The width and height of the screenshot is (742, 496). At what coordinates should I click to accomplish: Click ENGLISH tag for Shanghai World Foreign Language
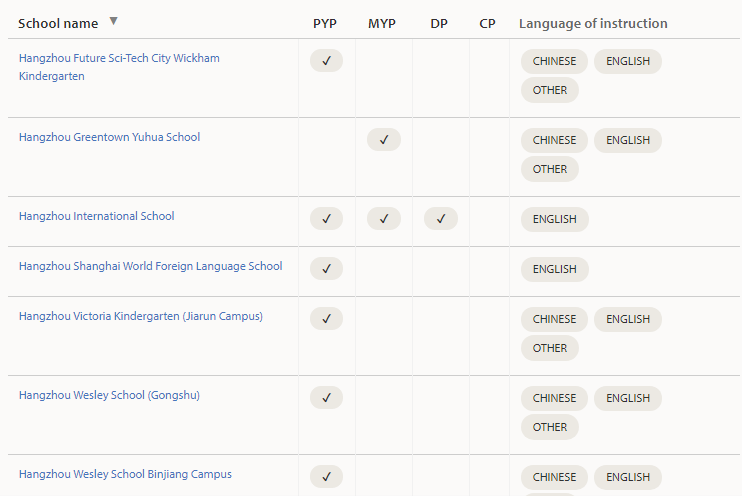point(555,269)
